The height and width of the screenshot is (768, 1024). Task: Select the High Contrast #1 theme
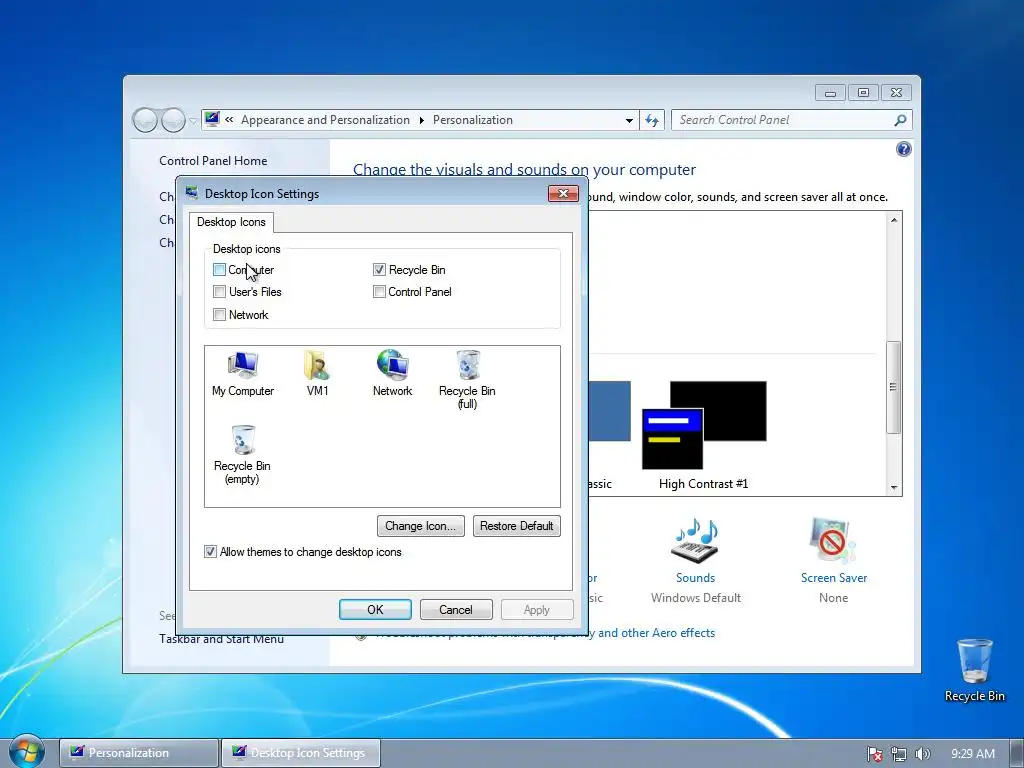coord(704,435)
